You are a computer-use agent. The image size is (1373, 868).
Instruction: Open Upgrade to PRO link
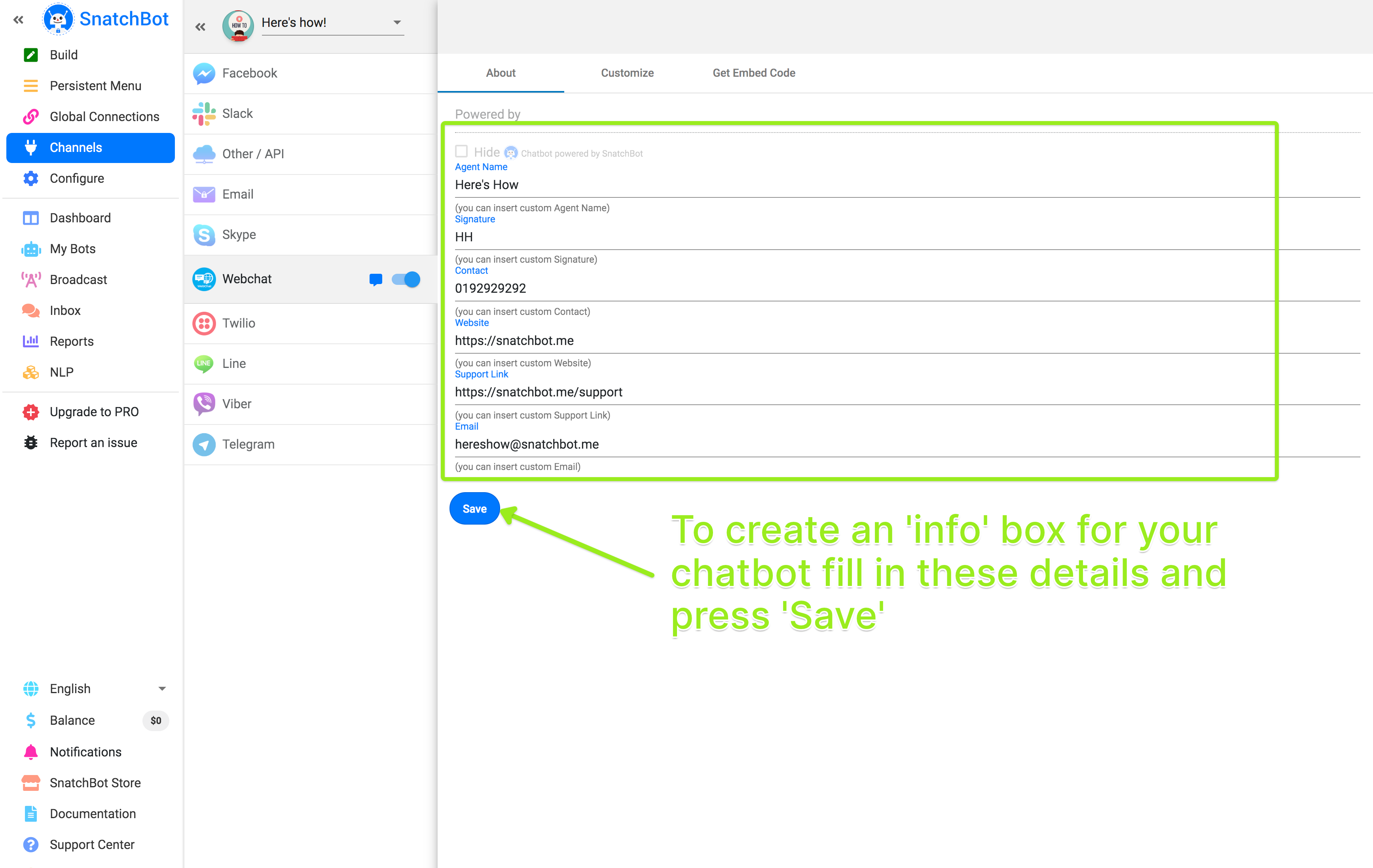pyautogui.click(x=94, y=411)
